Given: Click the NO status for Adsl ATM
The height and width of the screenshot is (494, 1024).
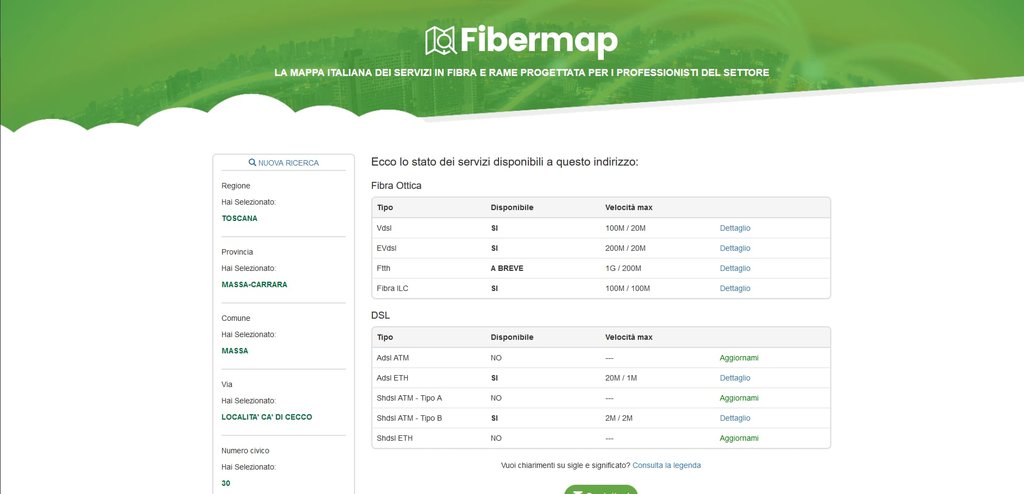Looking at the screenshot, I should pos(496,358).
